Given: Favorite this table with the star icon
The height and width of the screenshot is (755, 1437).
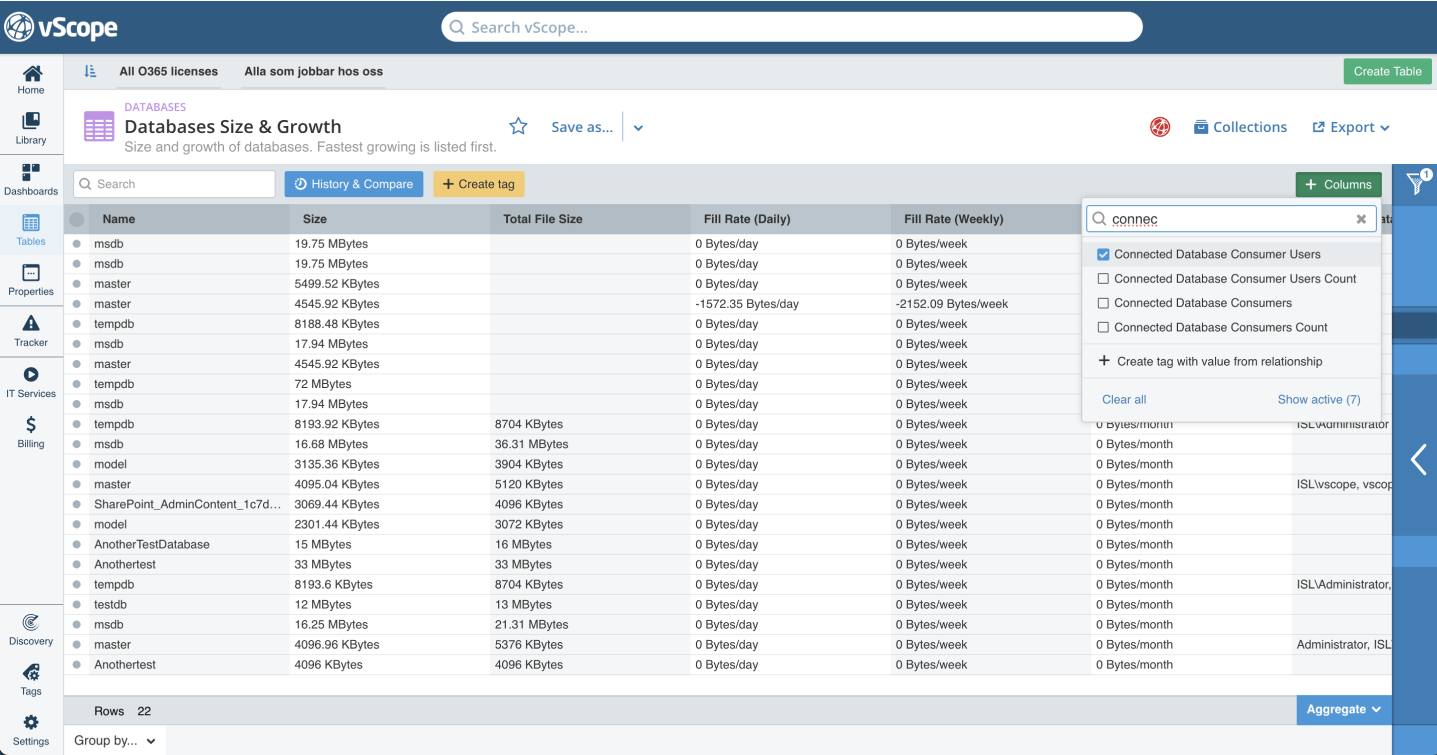Looking at the screenshot, I should (518, 126).
